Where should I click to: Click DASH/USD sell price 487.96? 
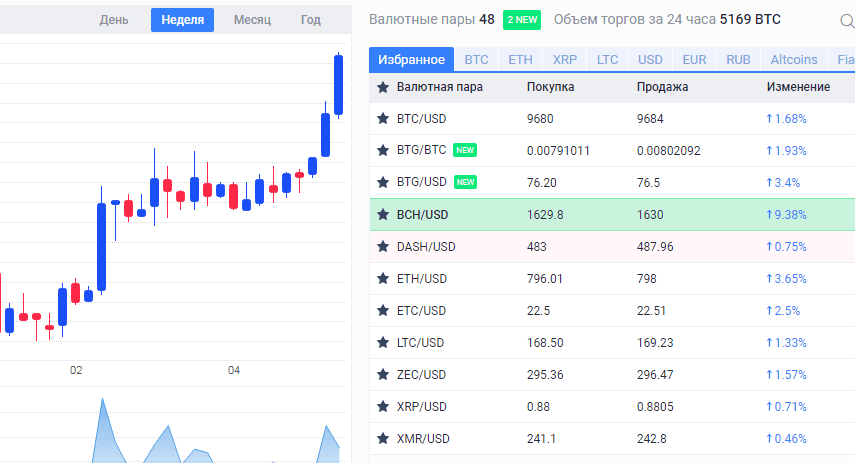655,246
